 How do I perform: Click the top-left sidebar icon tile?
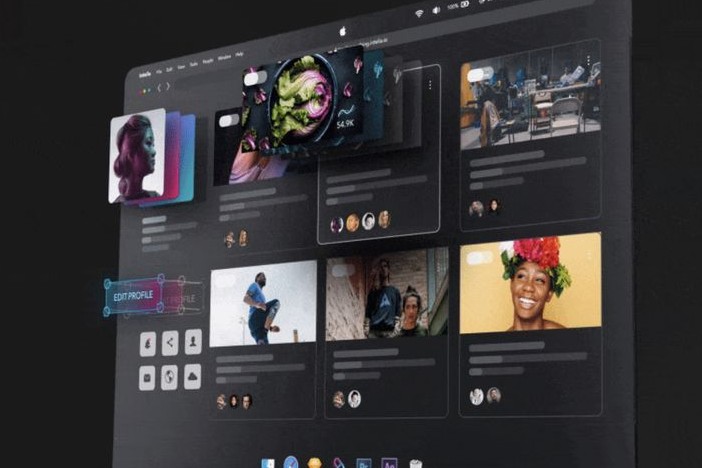147,344
